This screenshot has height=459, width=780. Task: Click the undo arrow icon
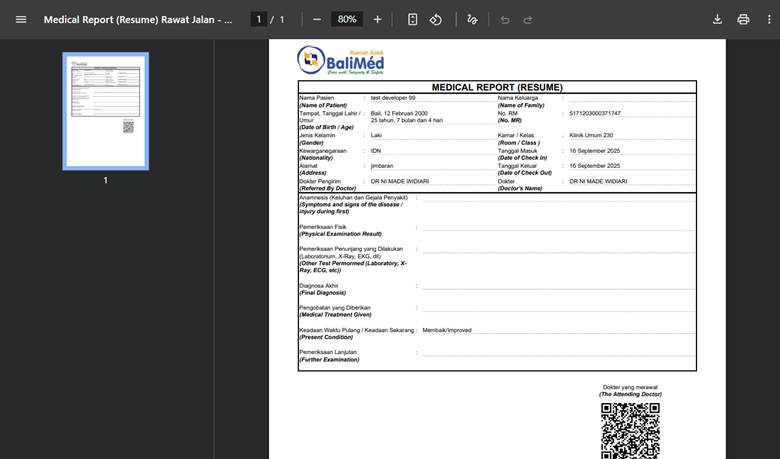click(505, 19)
